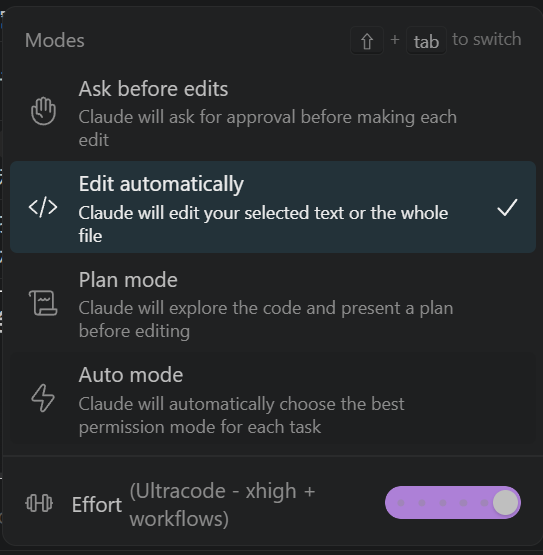This screenshot has height=555, width=543.
Task: Switch to Plan mode
Action: pyautogui.click(x=273, y=303)
